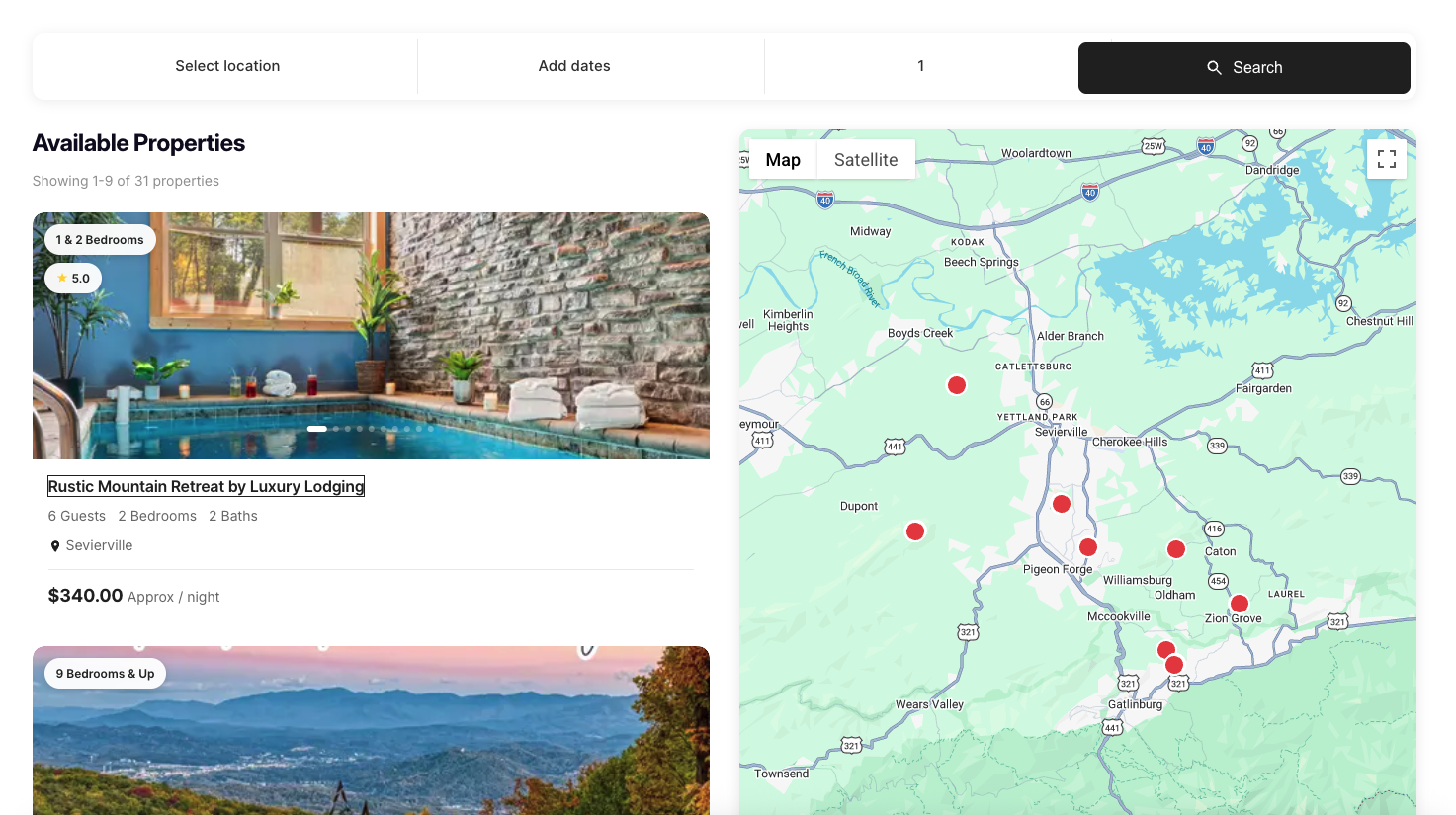Image resolution: width=1456 pixels, height=815 pixels.
Task: Click the 5.0 star rating badge
Action: 73,279
